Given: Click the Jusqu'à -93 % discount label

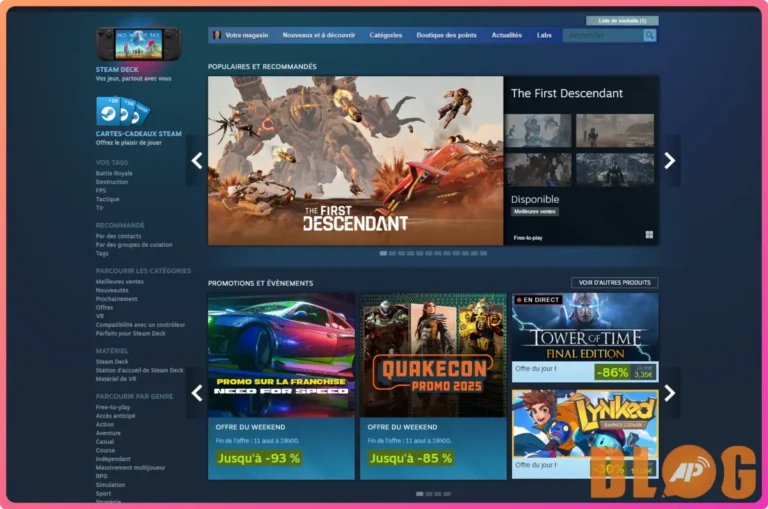Looking at the screenshot, I should 259,459.
